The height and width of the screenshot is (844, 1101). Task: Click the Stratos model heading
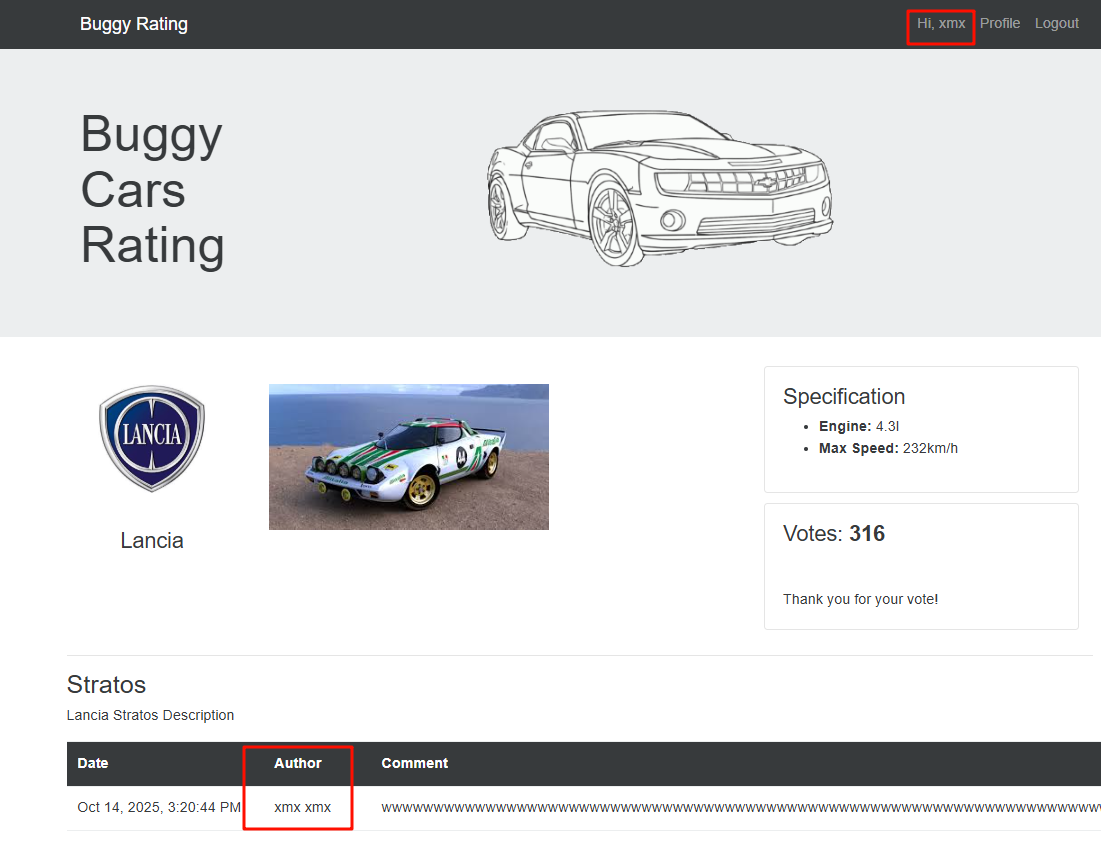106,685
